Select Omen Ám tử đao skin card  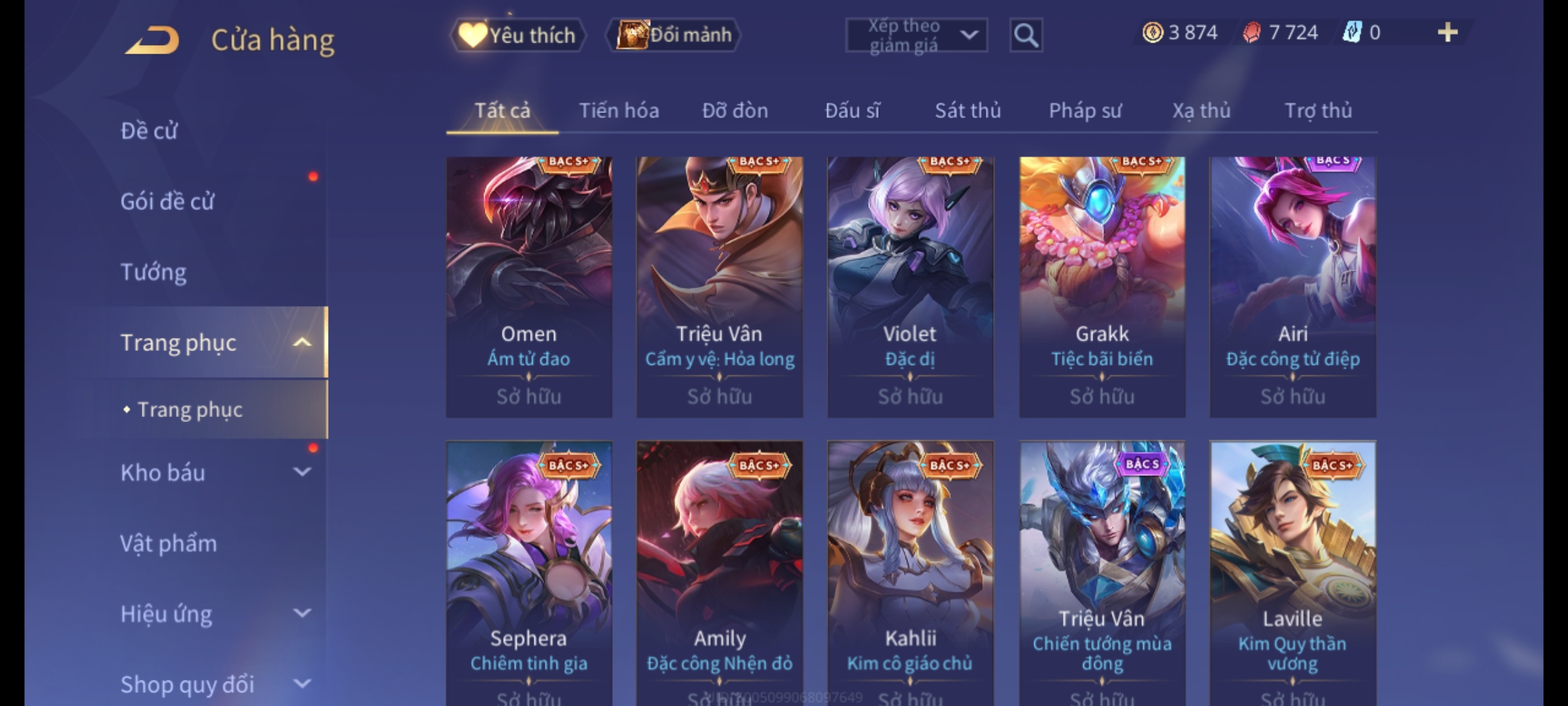pyautogui.click(x=529, y=287)
